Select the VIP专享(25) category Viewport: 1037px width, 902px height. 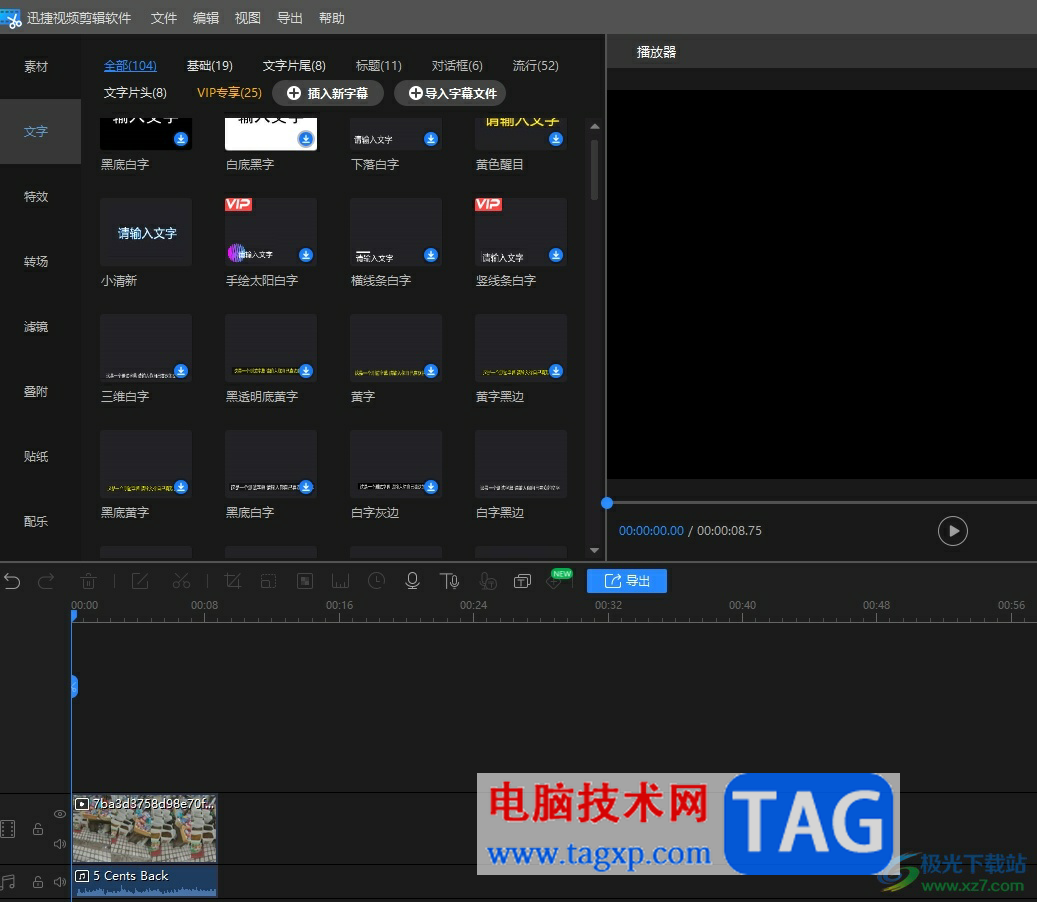point(229,93)
